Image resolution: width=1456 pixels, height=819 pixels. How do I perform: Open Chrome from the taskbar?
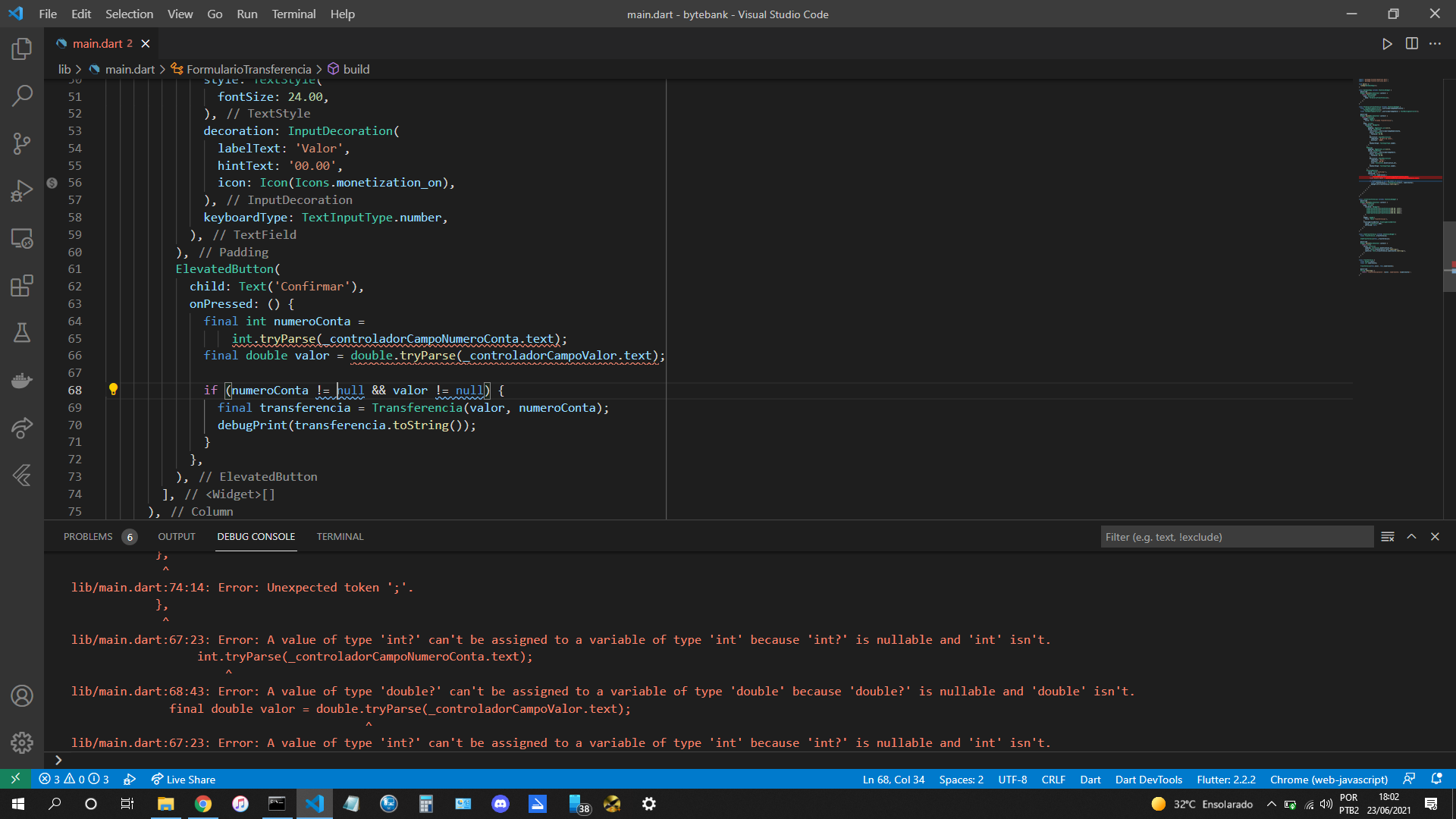[x=202, y=804]
